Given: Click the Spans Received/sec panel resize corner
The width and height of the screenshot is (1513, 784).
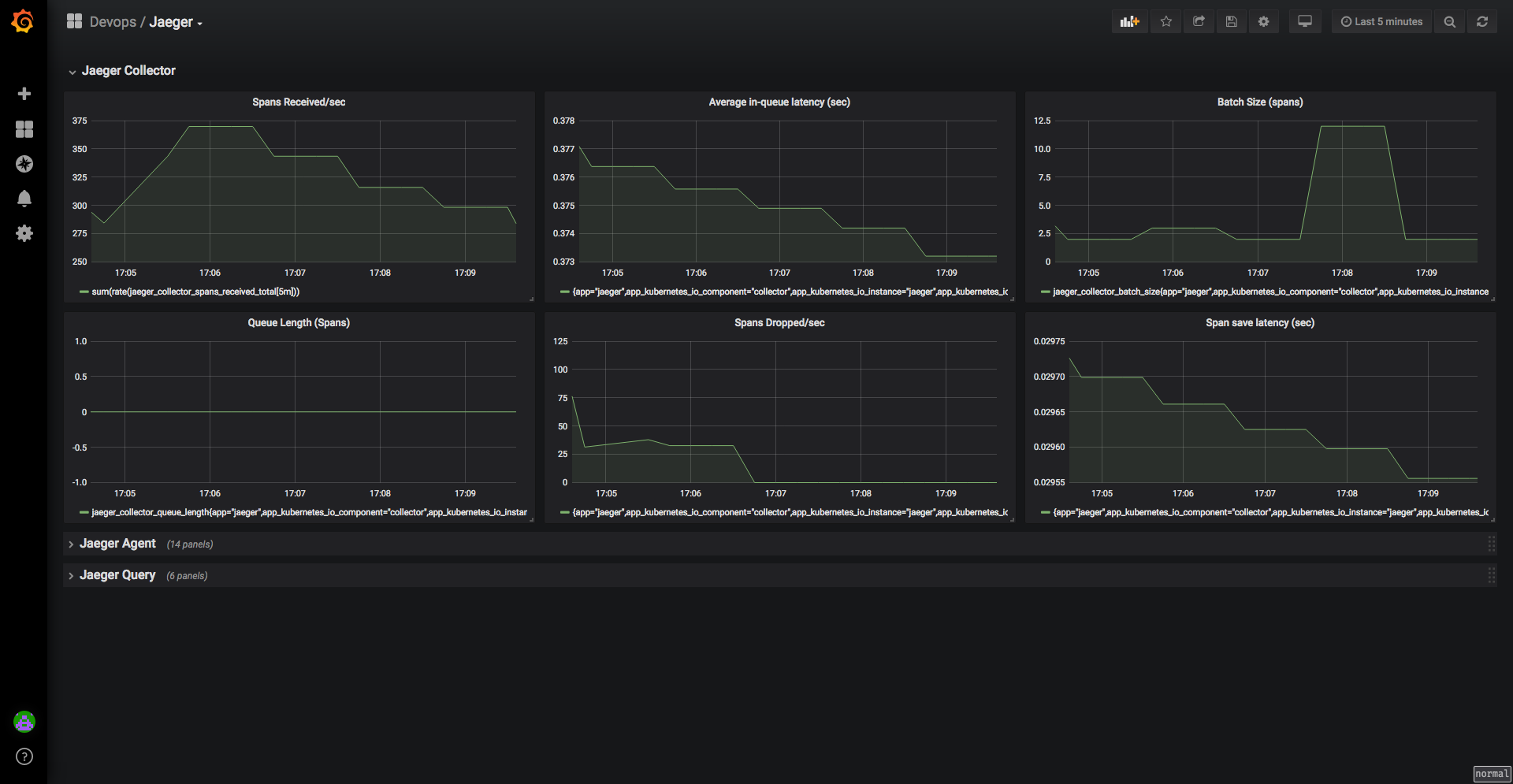Looking at the screenshot, I should coord(531,299).
